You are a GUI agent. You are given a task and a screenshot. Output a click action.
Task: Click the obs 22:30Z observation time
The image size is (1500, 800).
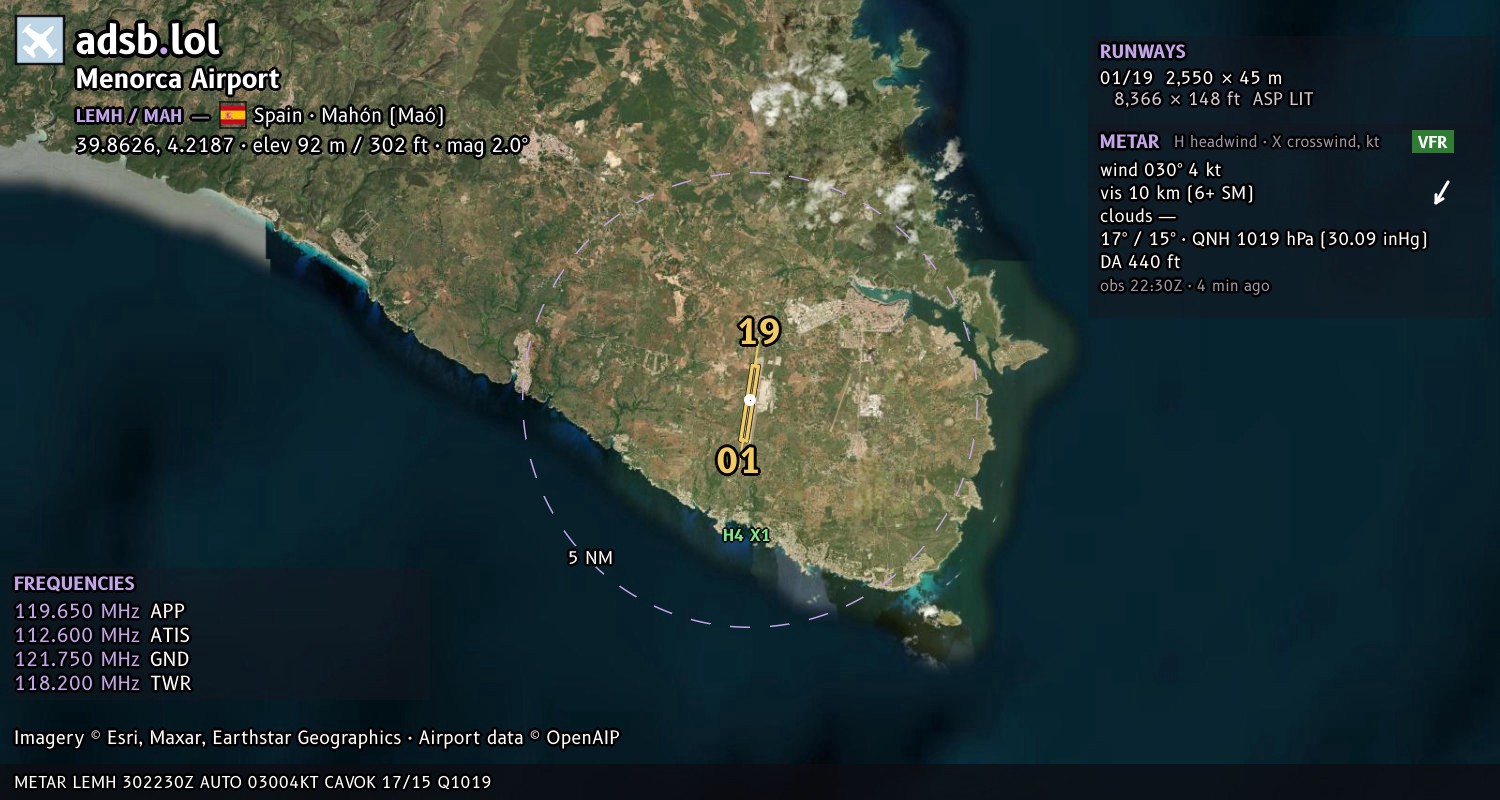click(x=1184, y=286)
